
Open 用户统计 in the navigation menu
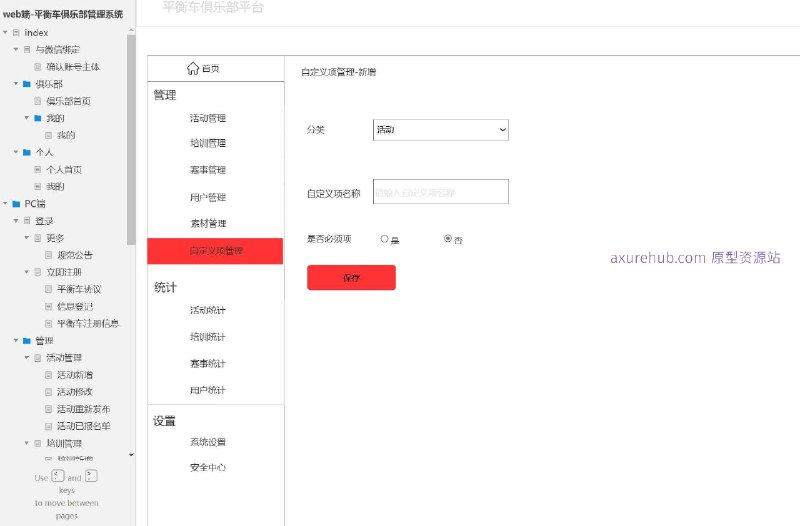point(208,390)
